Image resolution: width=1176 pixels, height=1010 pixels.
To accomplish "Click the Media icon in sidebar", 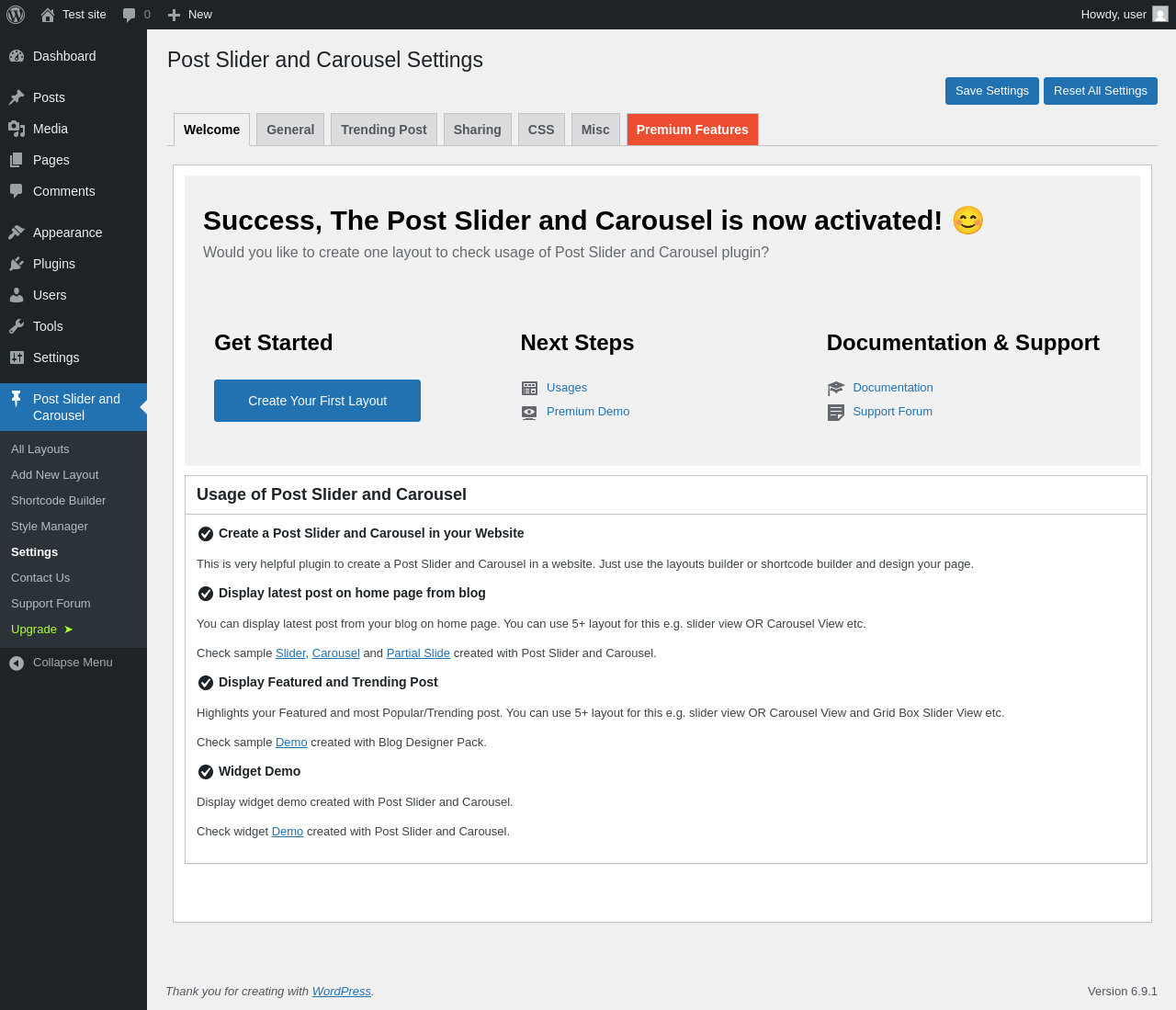I will [x=17, y=129].
